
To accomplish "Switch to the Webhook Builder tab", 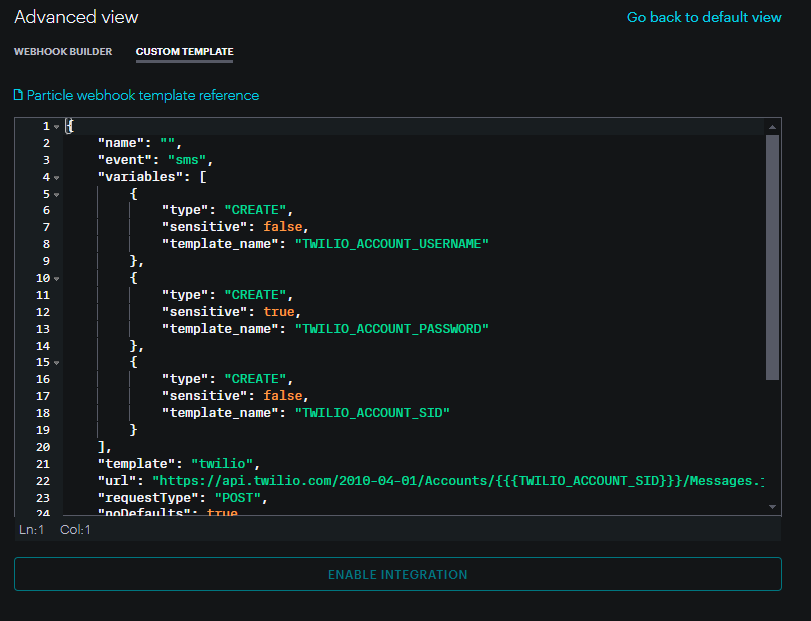I will tap(63, 52).
